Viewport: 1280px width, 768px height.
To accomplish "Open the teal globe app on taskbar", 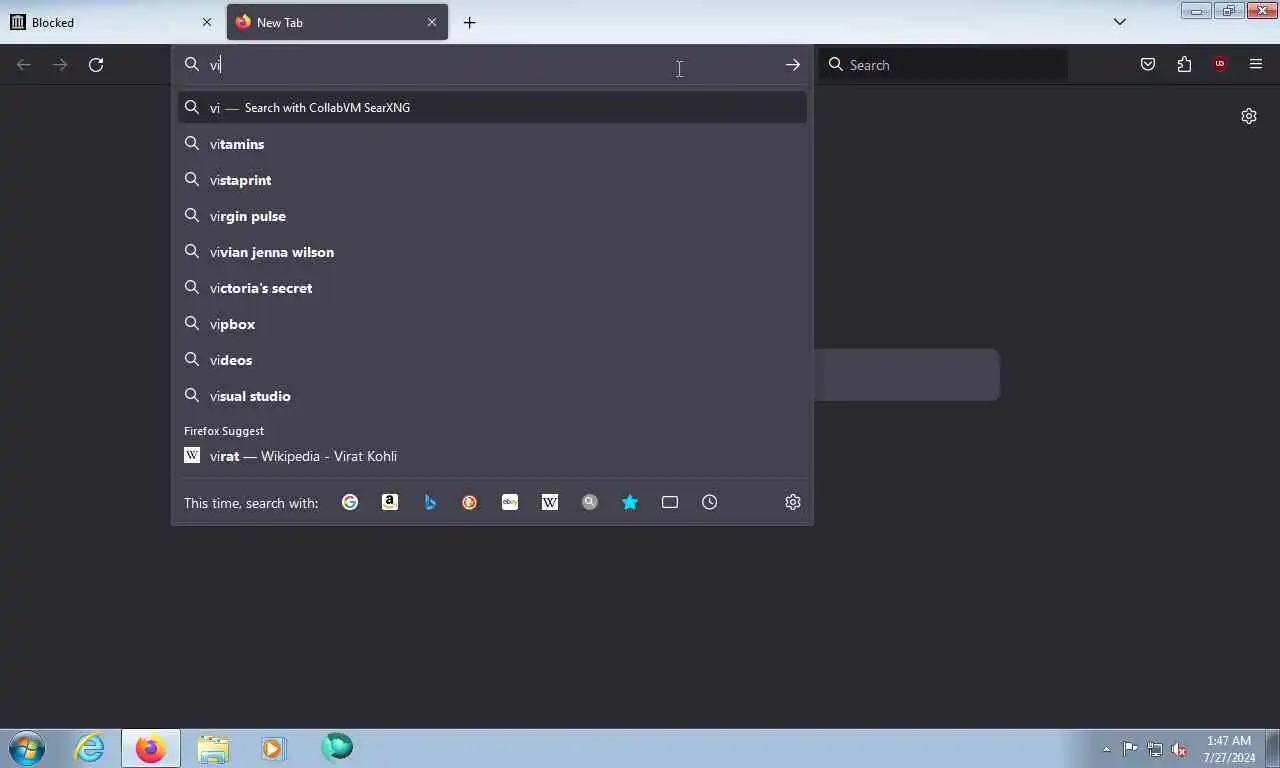I will tap(337, 747).
